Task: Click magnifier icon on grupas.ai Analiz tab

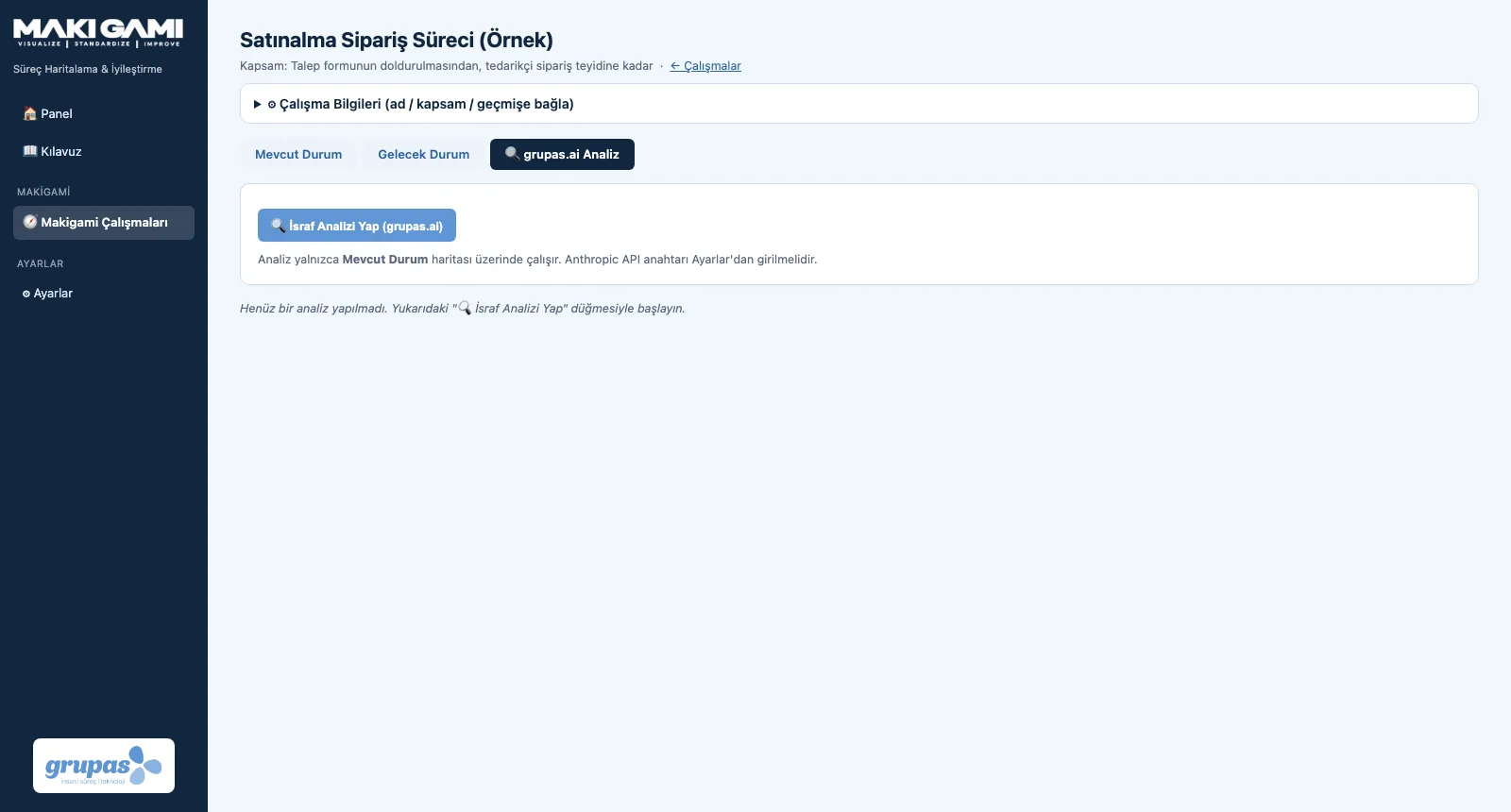Action: [x=512, y=154]
